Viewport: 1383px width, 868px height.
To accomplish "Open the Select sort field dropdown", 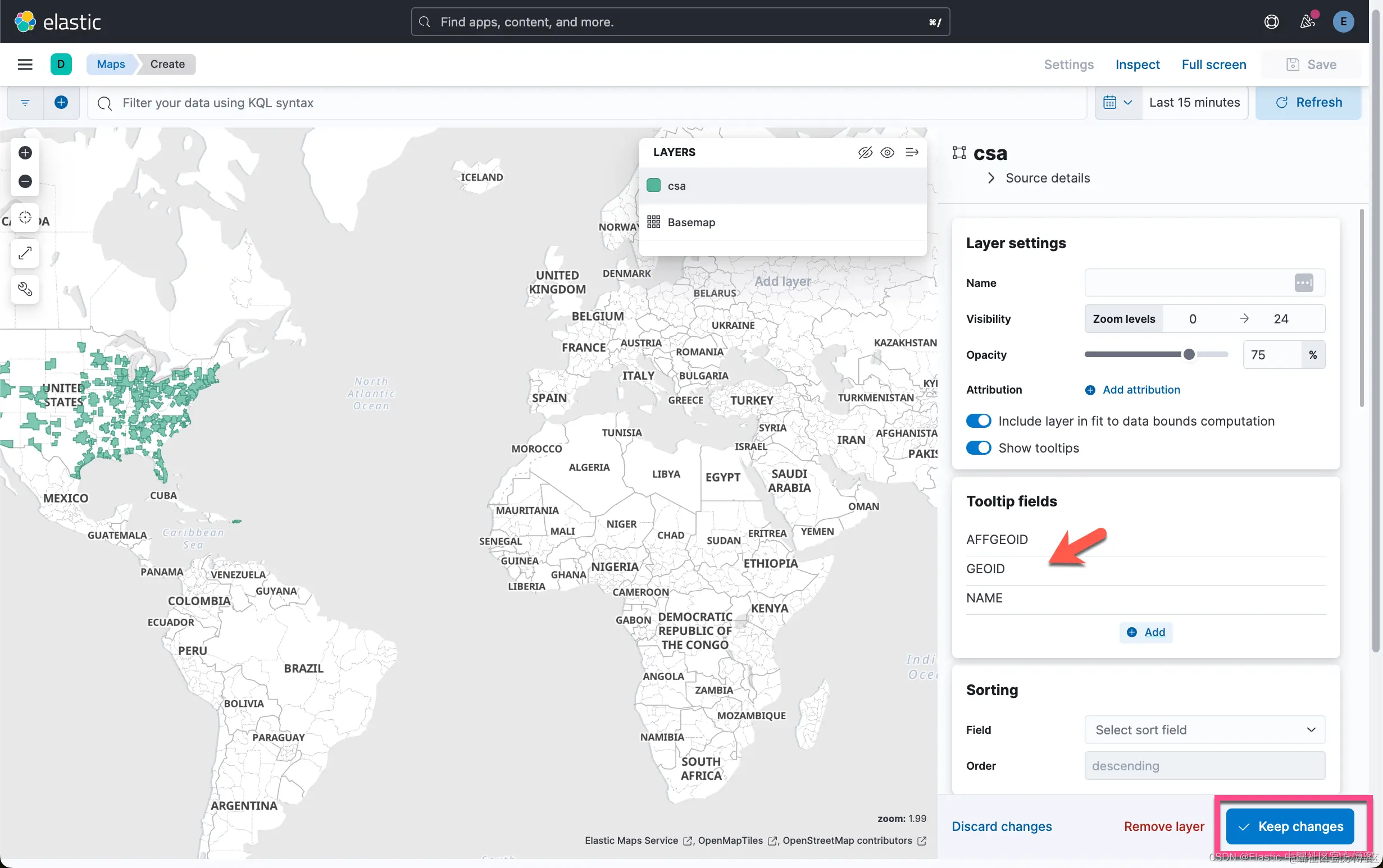I will (x=1204, y=730).
